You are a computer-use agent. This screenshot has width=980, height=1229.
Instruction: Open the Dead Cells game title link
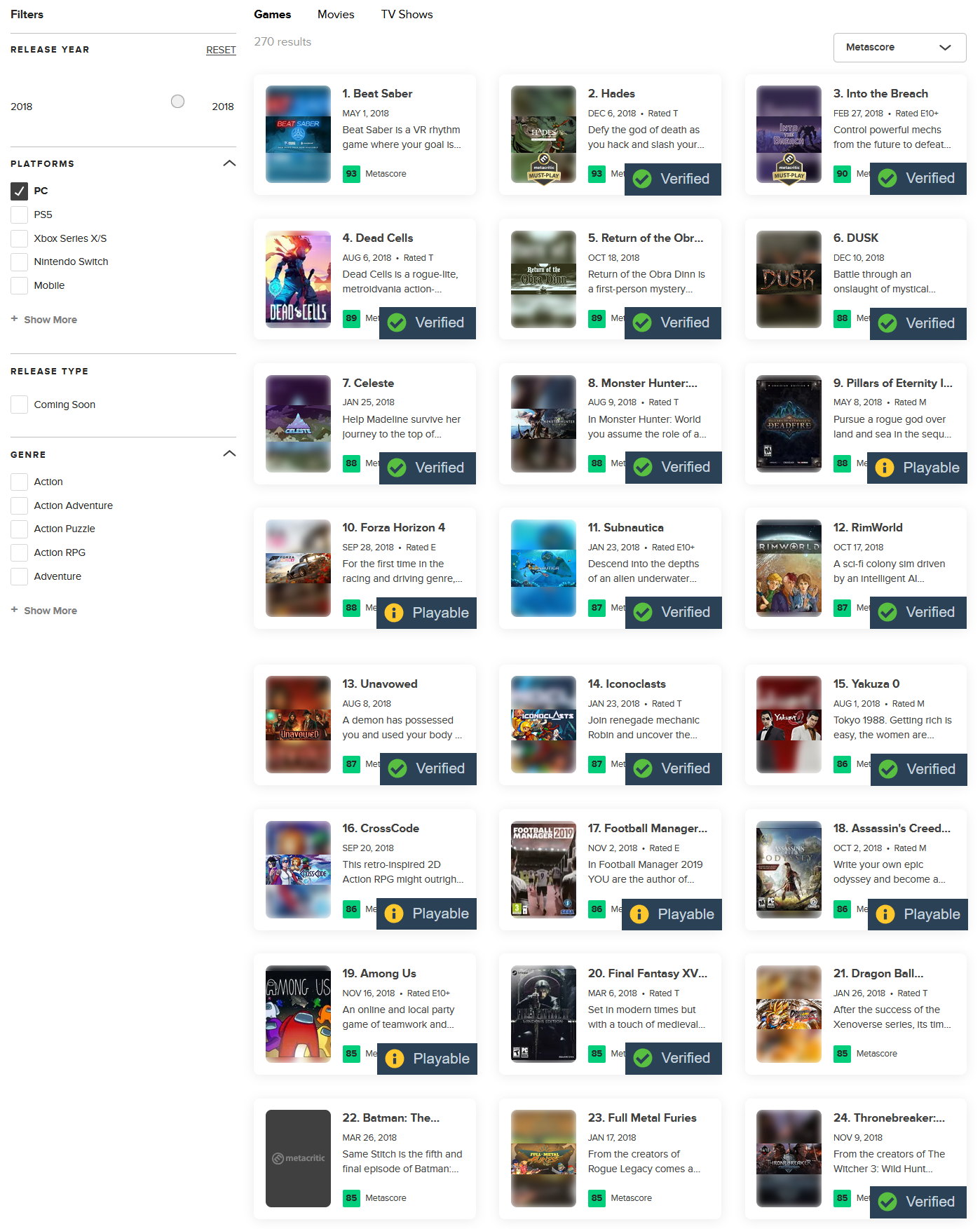(x=378, y=238)
